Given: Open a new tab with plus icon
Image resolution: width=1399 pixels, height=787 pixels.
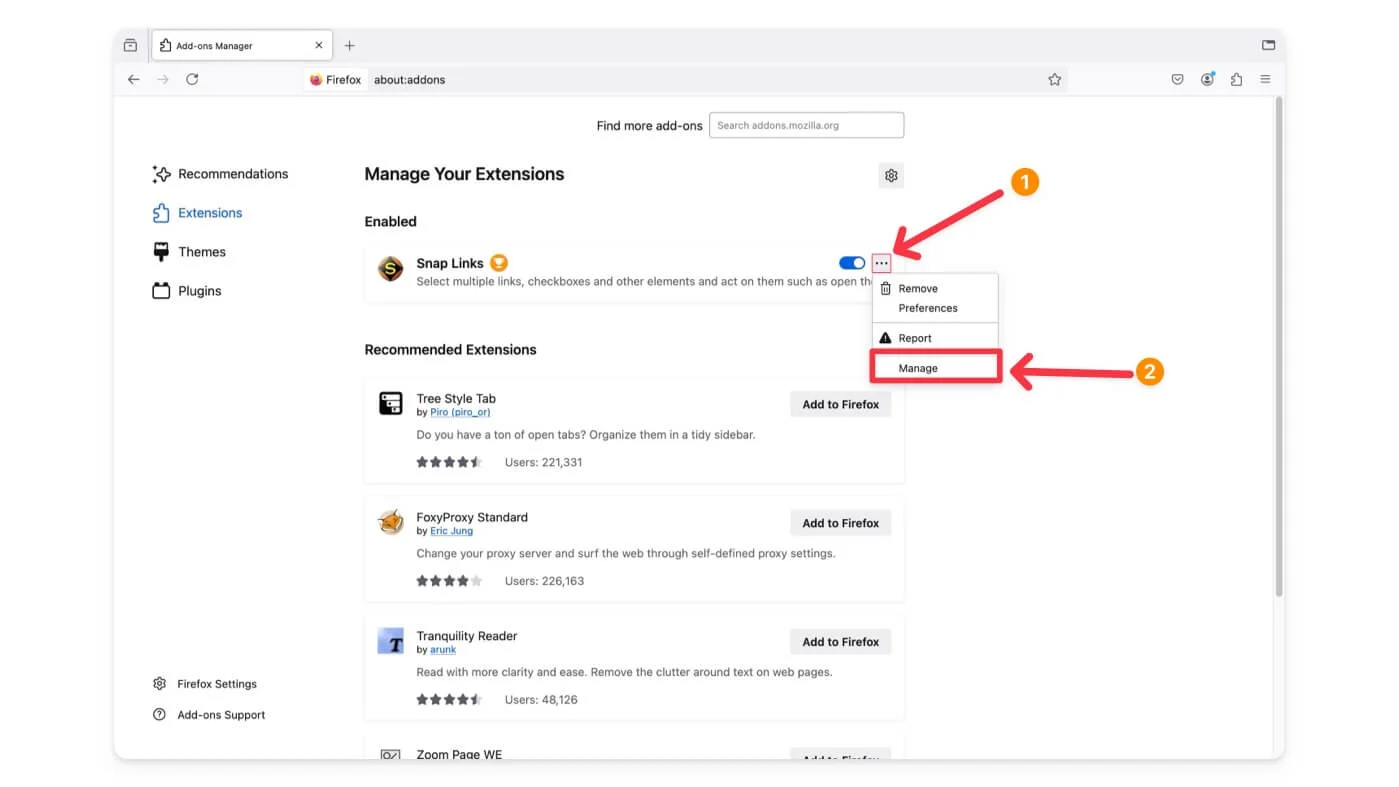Looking at the screenshot, I should tap(349, 46).
